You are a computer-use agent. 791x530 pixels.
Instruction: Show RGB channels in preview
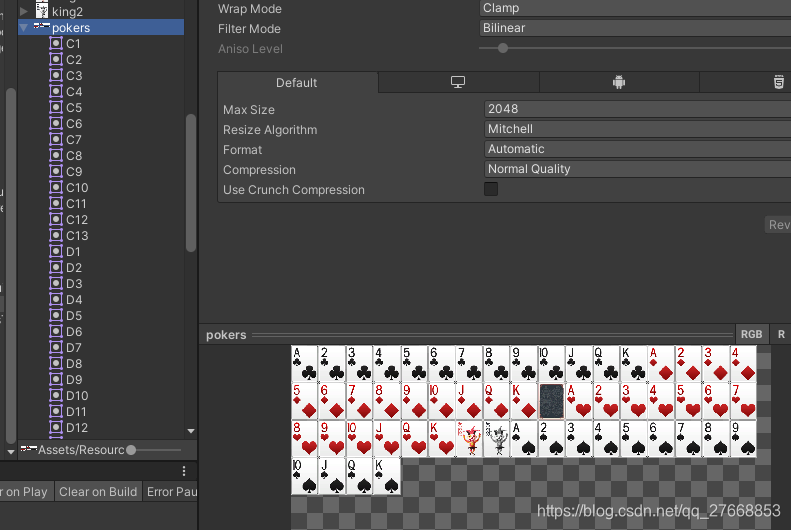[x=751, y=334]
